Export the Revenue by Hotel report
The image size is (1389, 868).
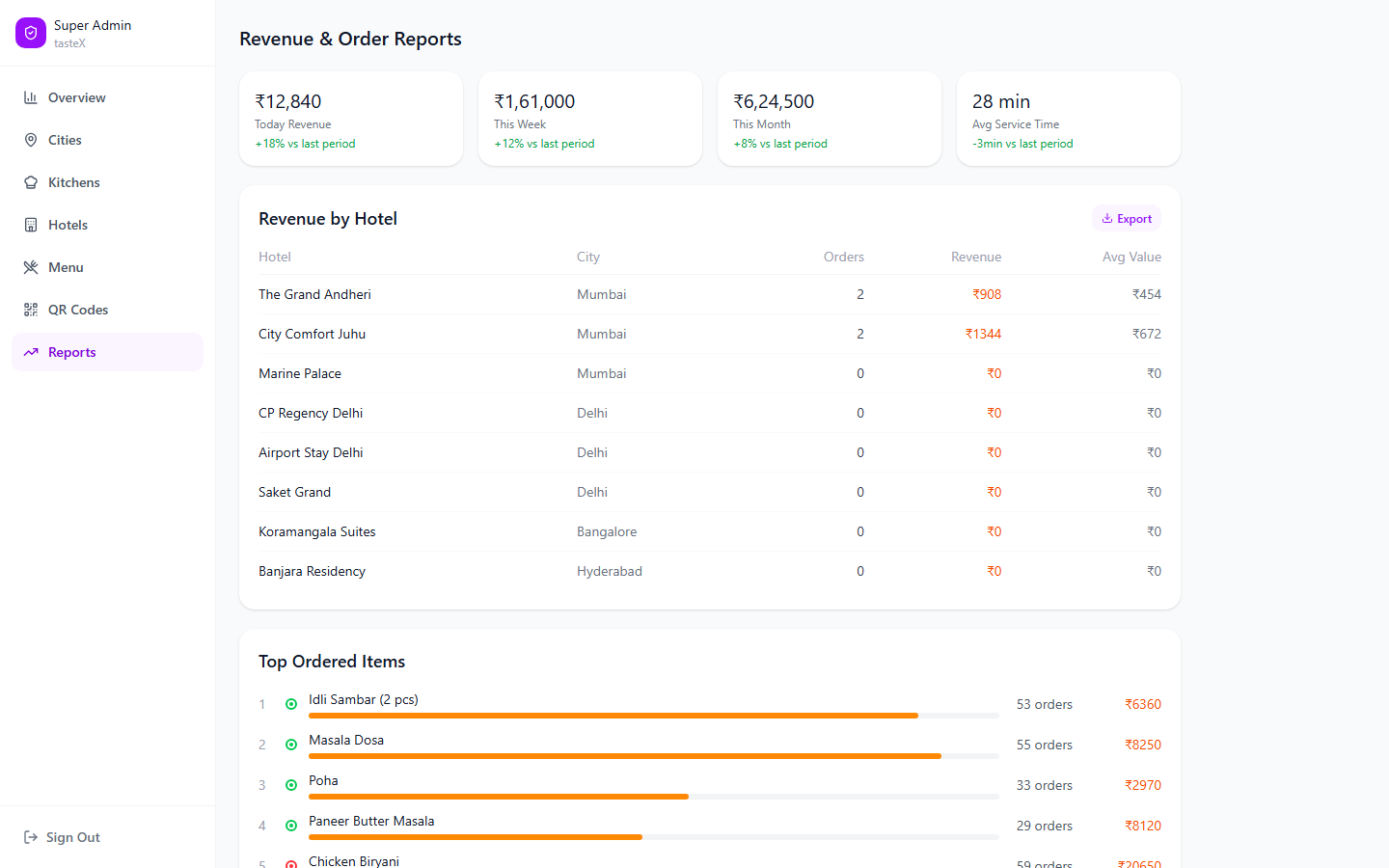(1127, 219)
